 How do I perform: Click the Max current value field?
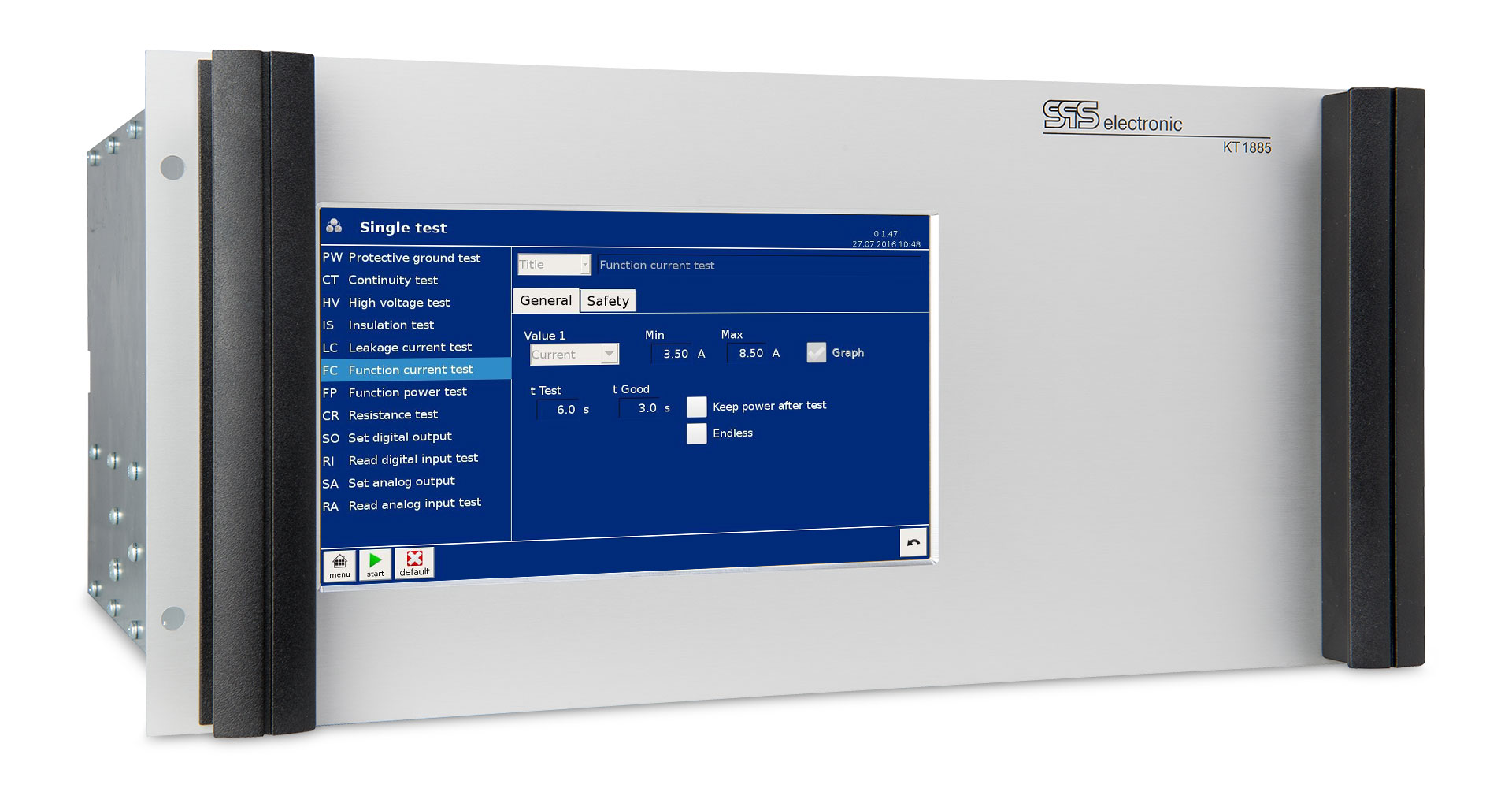(x=750, y=353)
